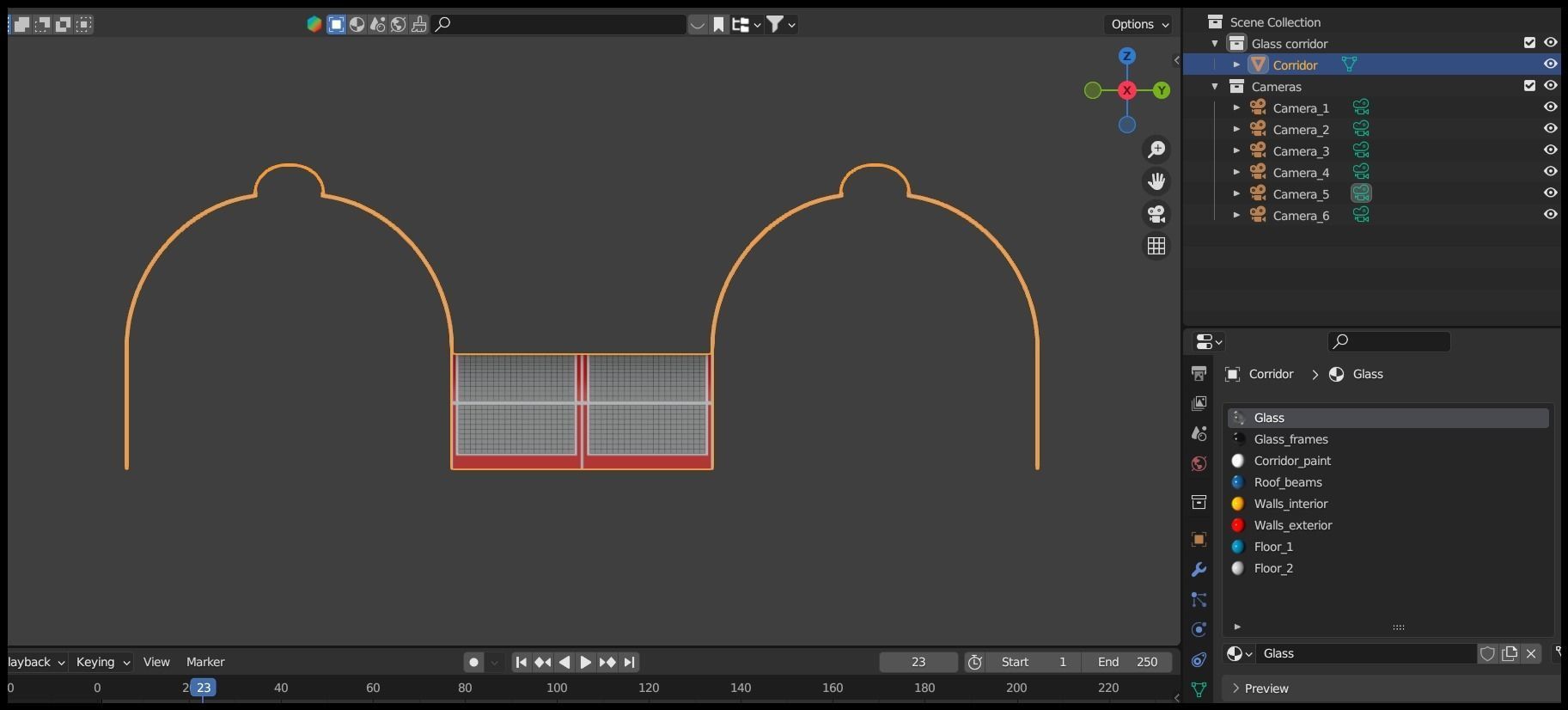Open the Output properties tab (printer icon)
This screenshot has height=710, width=1568.
[1199, 373]
